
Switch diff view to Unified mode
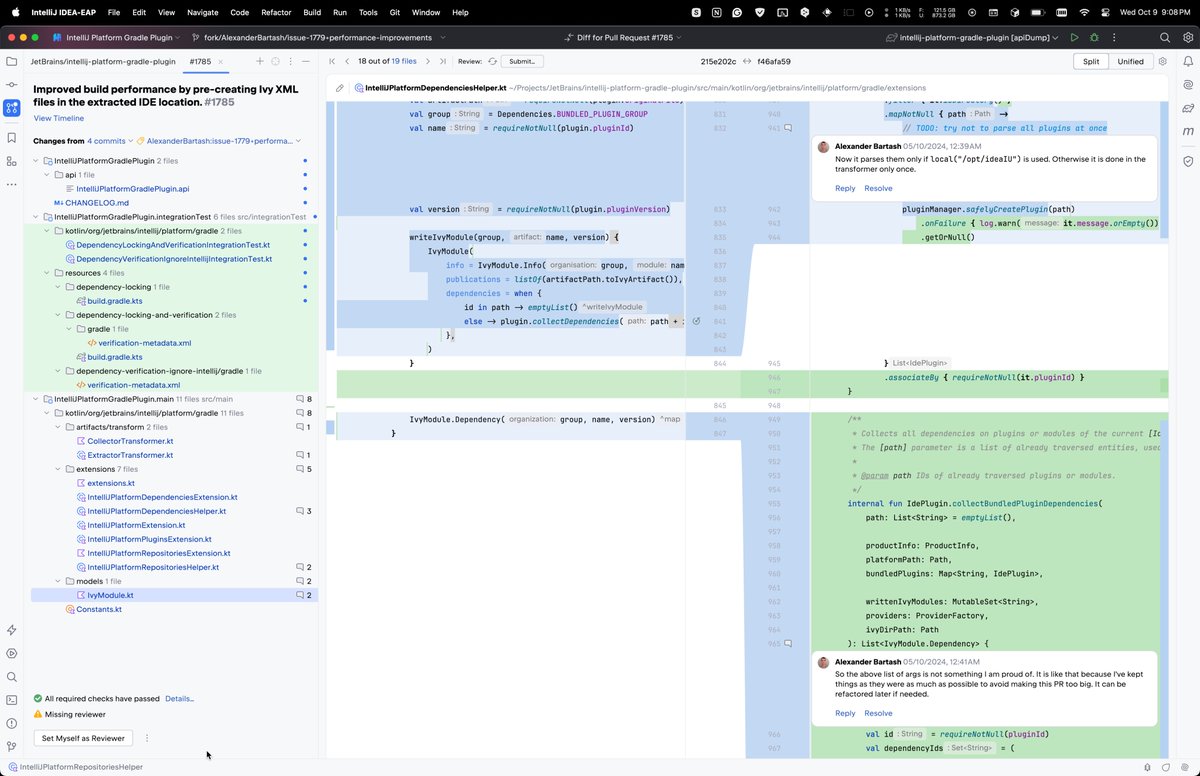coord(1130,61)
